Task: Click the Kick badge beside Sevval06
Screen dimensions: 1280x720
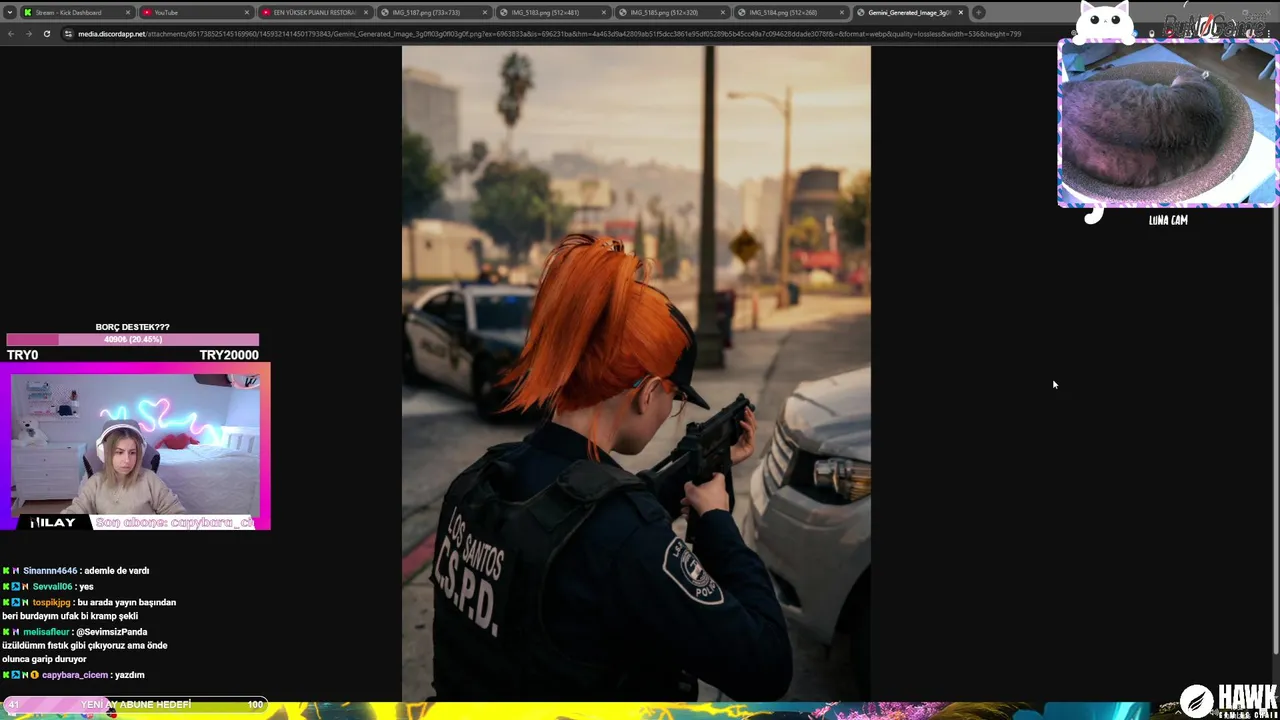Action: click(6, 587)
